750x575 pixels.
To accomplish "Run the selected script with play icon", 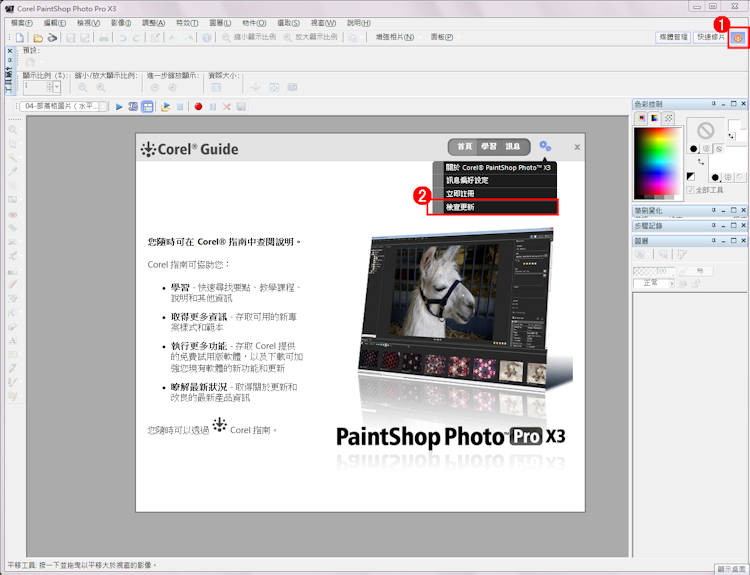I will pos(119,106).
